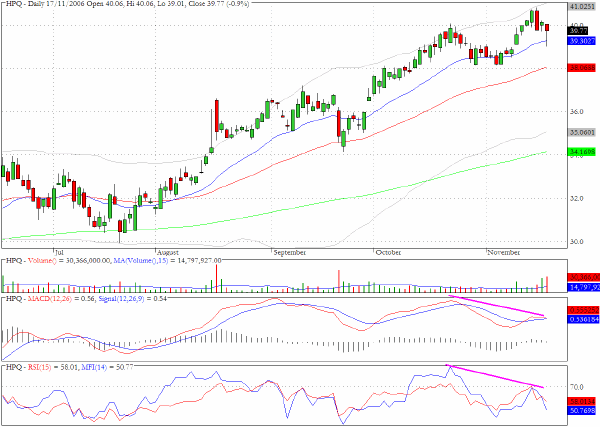Image resolution: width=600 pixels, height=427 pixels.
Task: Click the red 38.0688 moving average label
Action: [x=582, y=68]
